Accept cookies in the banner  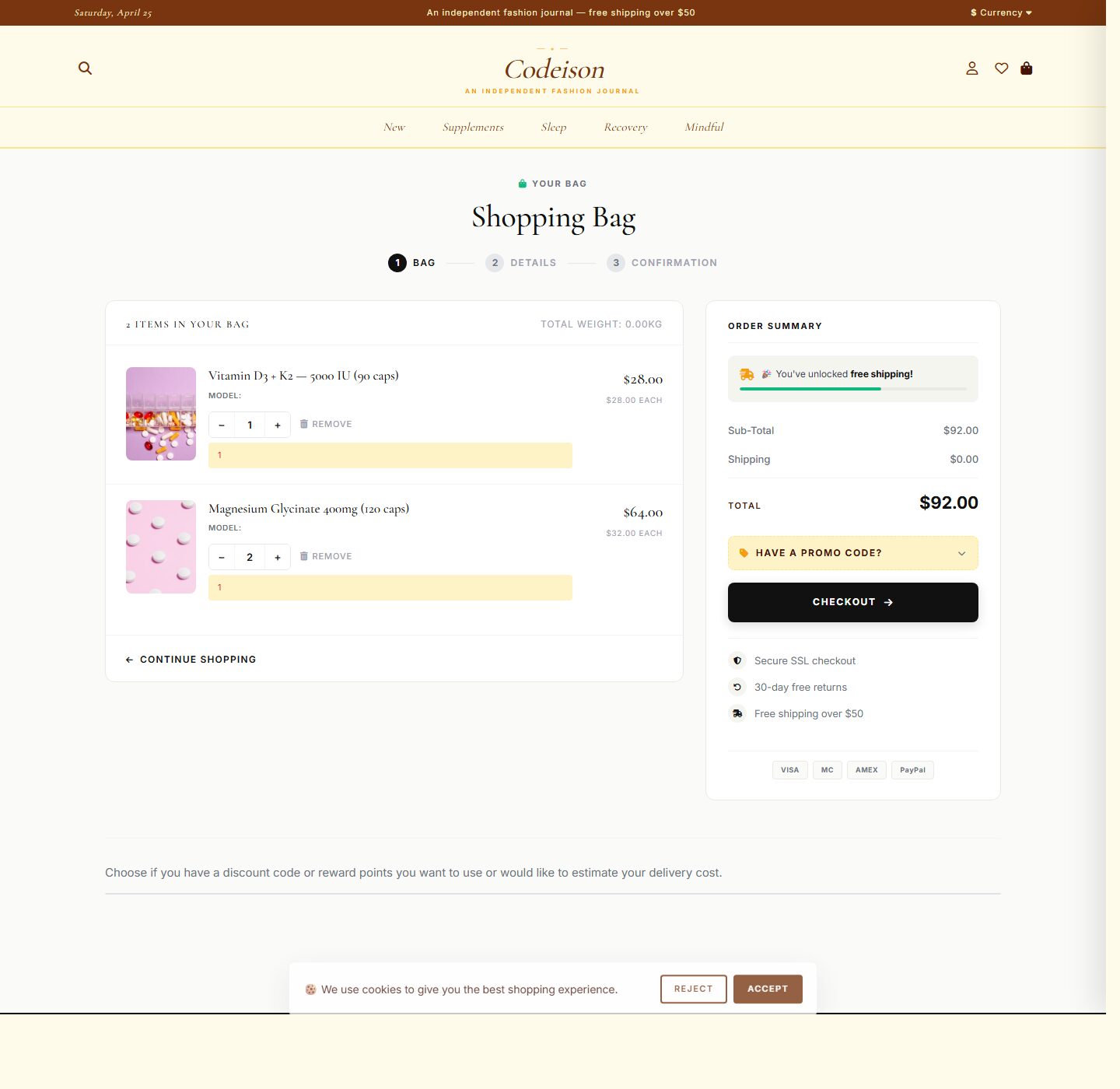click(768, 989)
